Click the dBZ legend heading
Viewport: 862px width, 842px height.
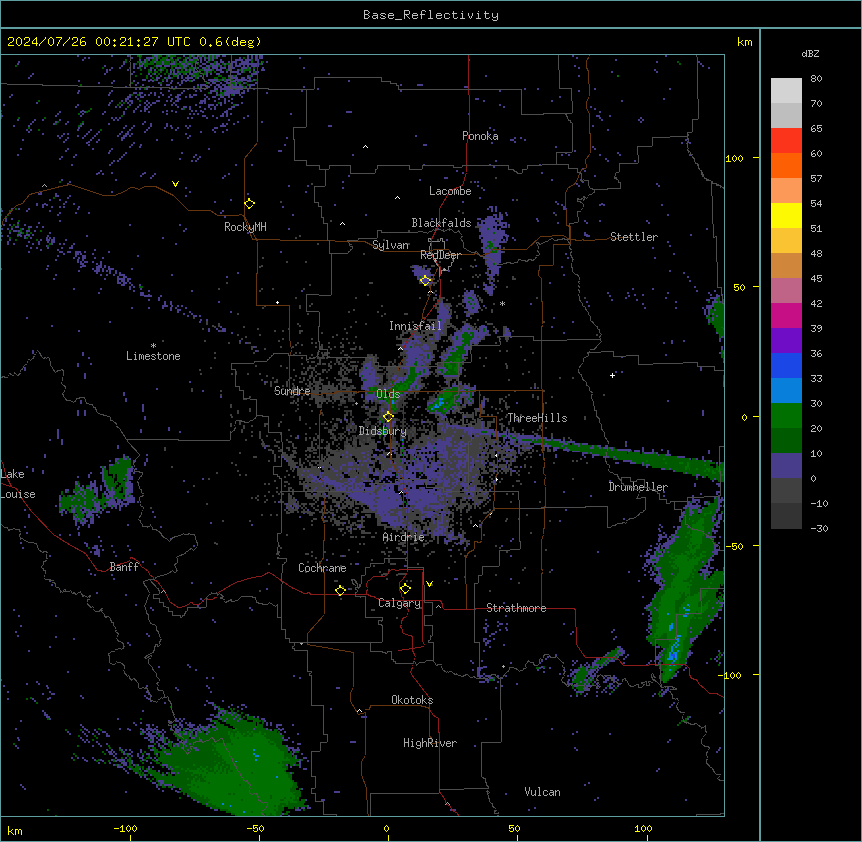[x=810, y=53]
